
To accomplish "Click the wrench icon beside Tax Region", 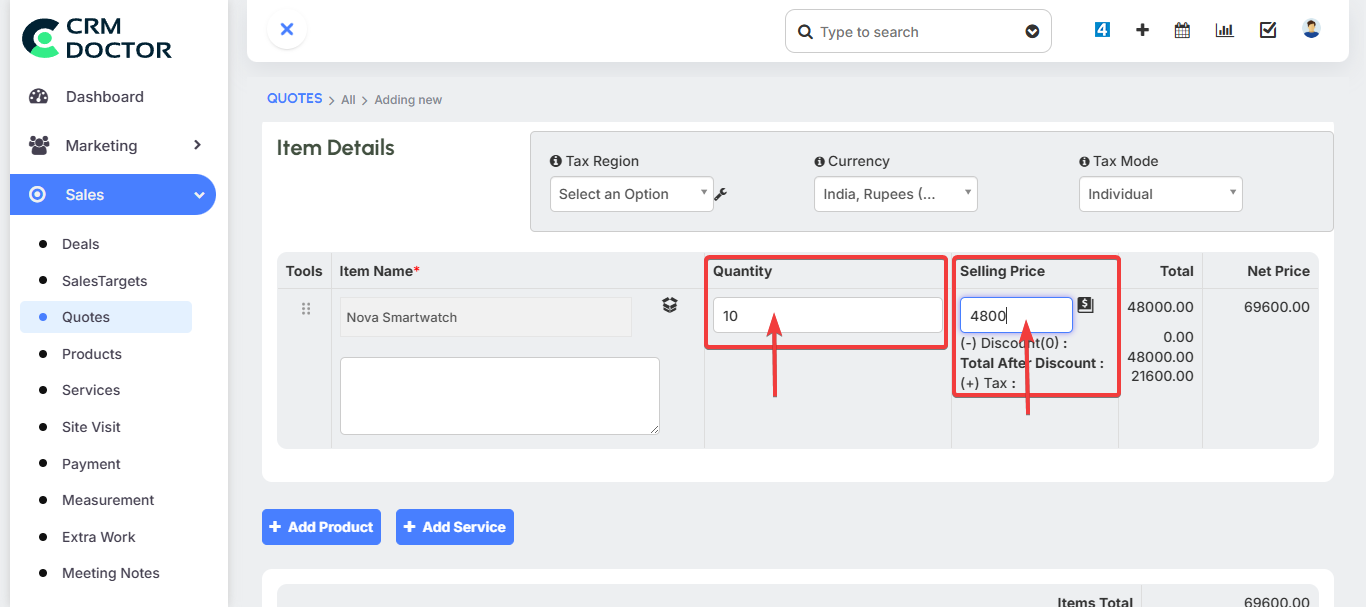I will pos(720,194).
